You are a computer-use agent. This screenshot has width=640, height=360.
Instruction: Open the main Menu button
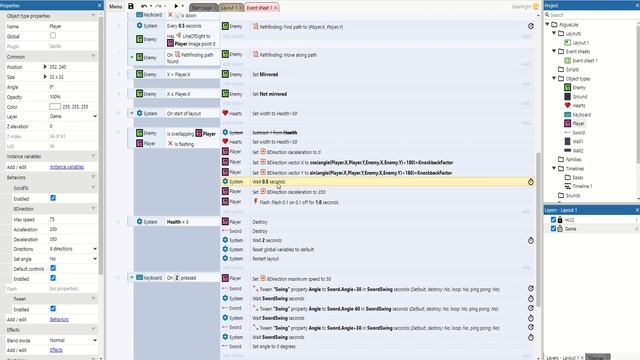(116, 7)
